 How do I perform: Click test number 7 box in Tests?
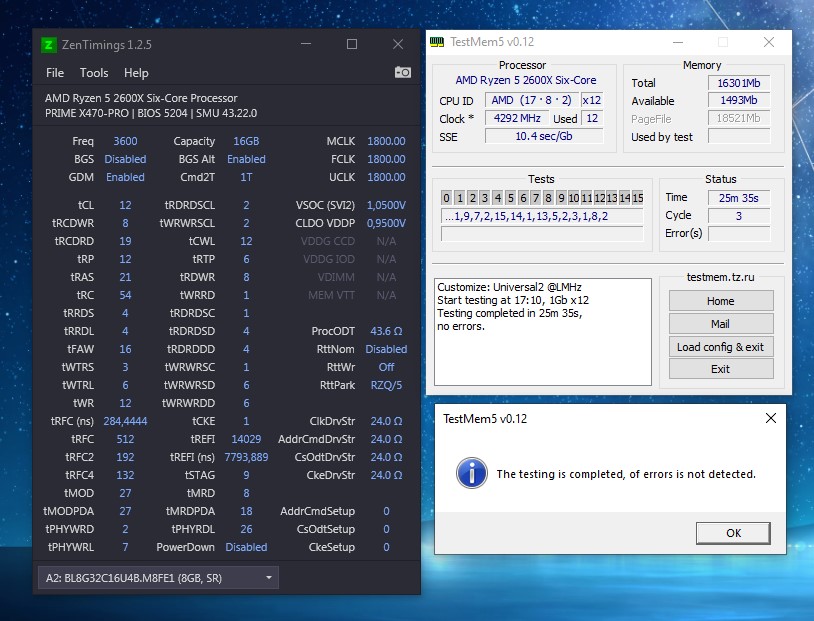[536, 197]
